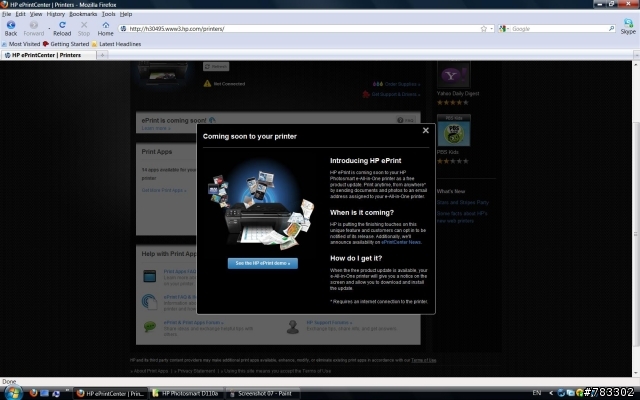Open a new tab with plus button

(x=102, y=55)
